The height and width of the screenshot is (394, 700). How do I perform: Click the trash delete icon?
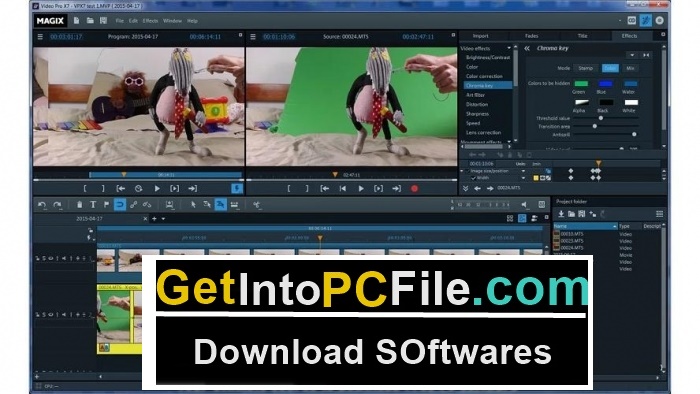[x=79, y=205]
